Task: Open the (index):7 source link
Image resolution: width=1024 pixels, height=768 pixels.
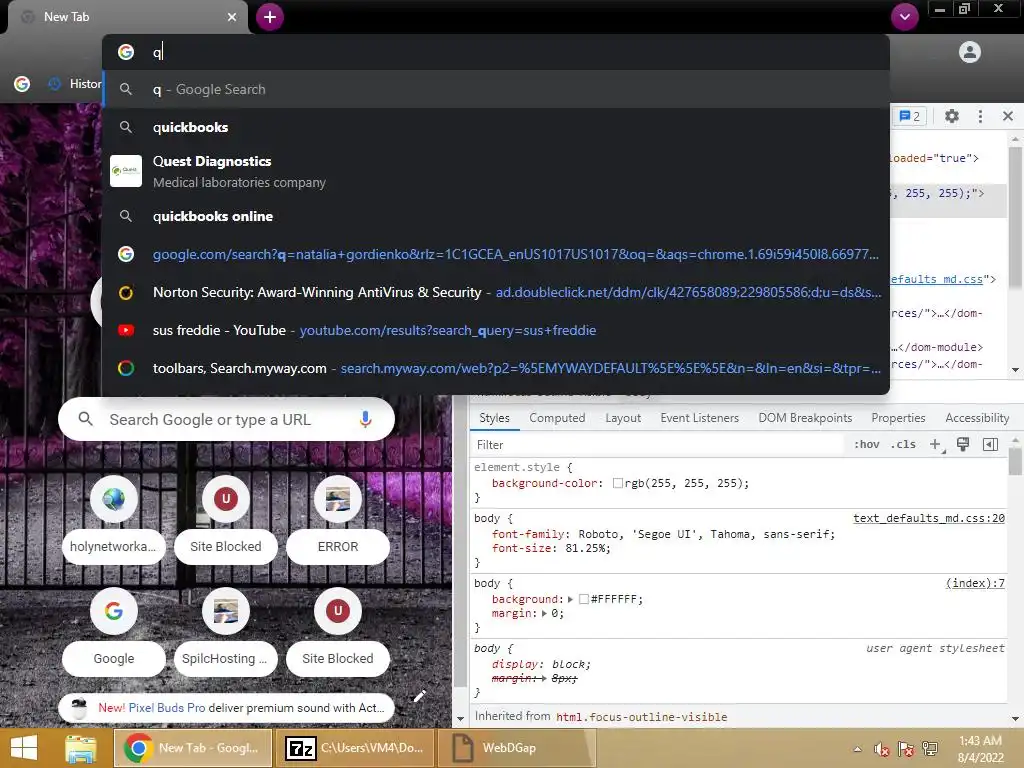Action: pyautogui.click(x=975, y=583)
